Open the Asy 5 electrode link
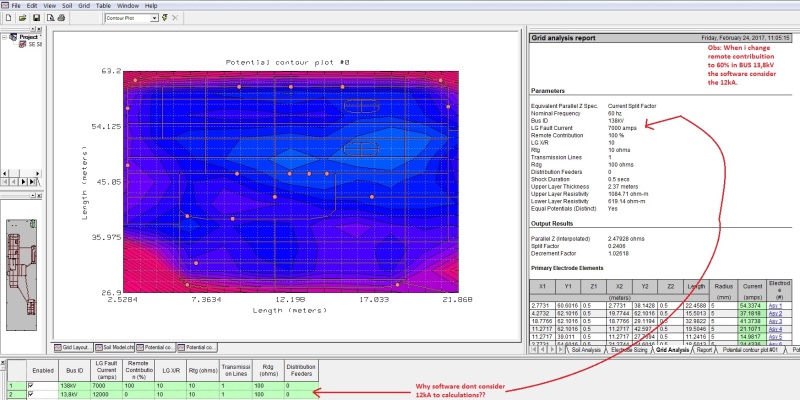 (x=775, y=337)
